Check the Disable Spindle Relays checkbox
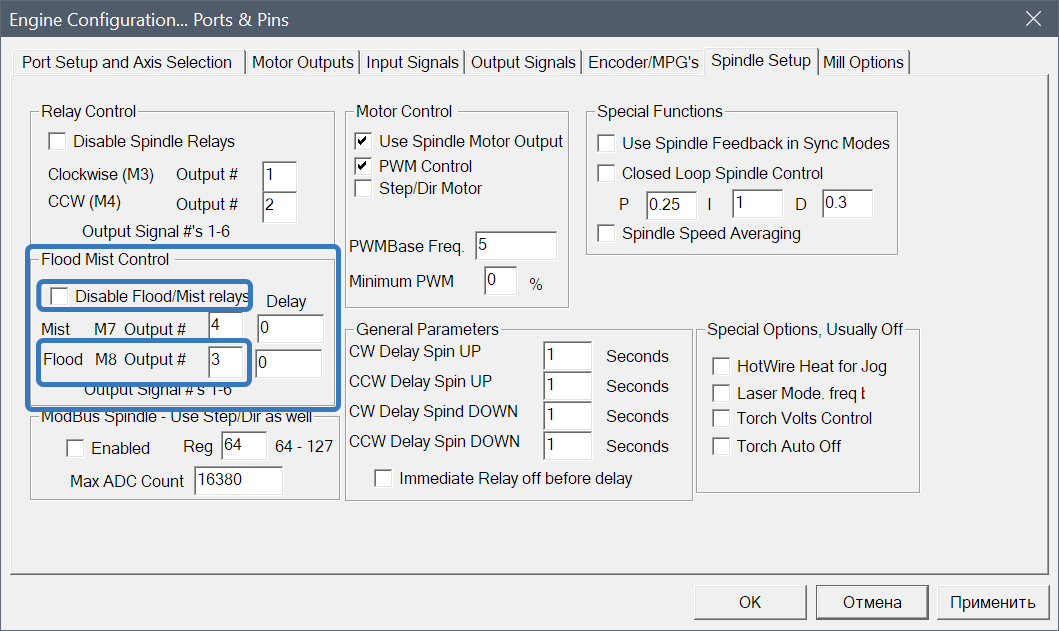This screenshot has width=1059, height=631. 58,142
